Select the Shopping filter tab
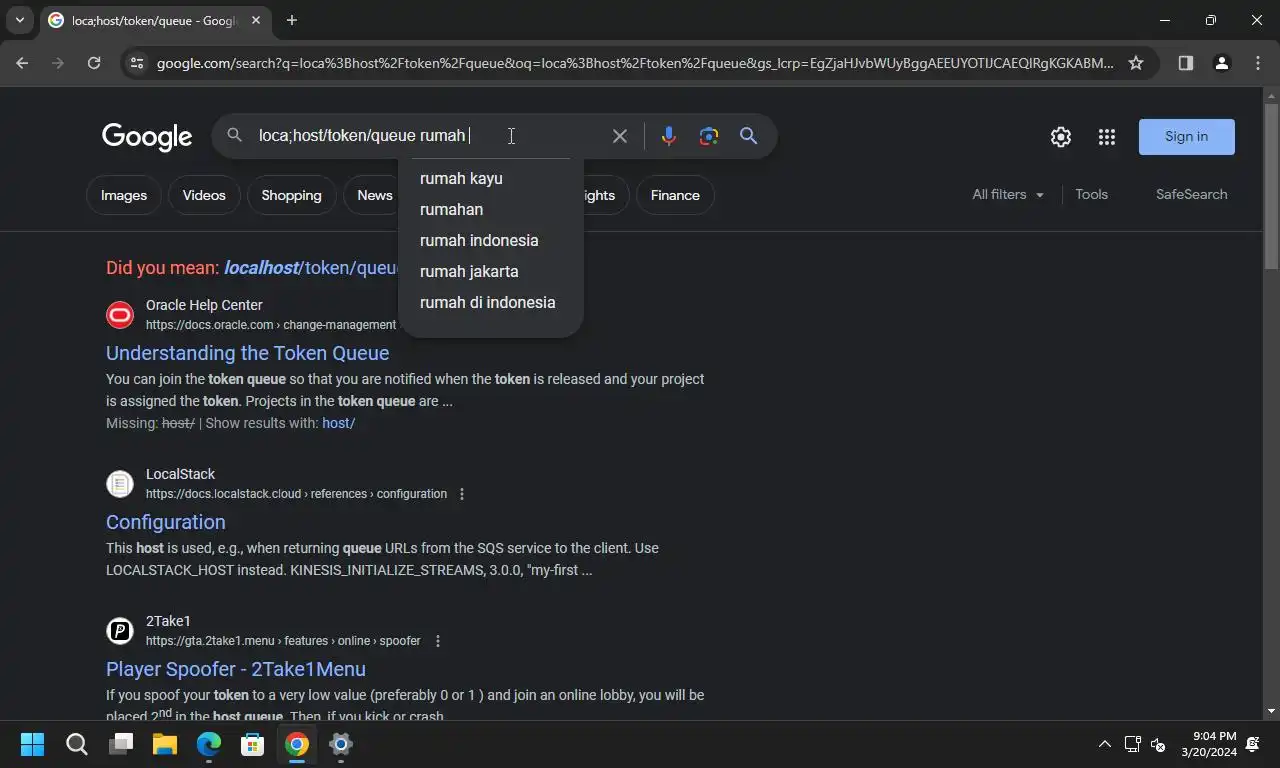This screenshot has height=768, width=1280. (x=291, y=195)
